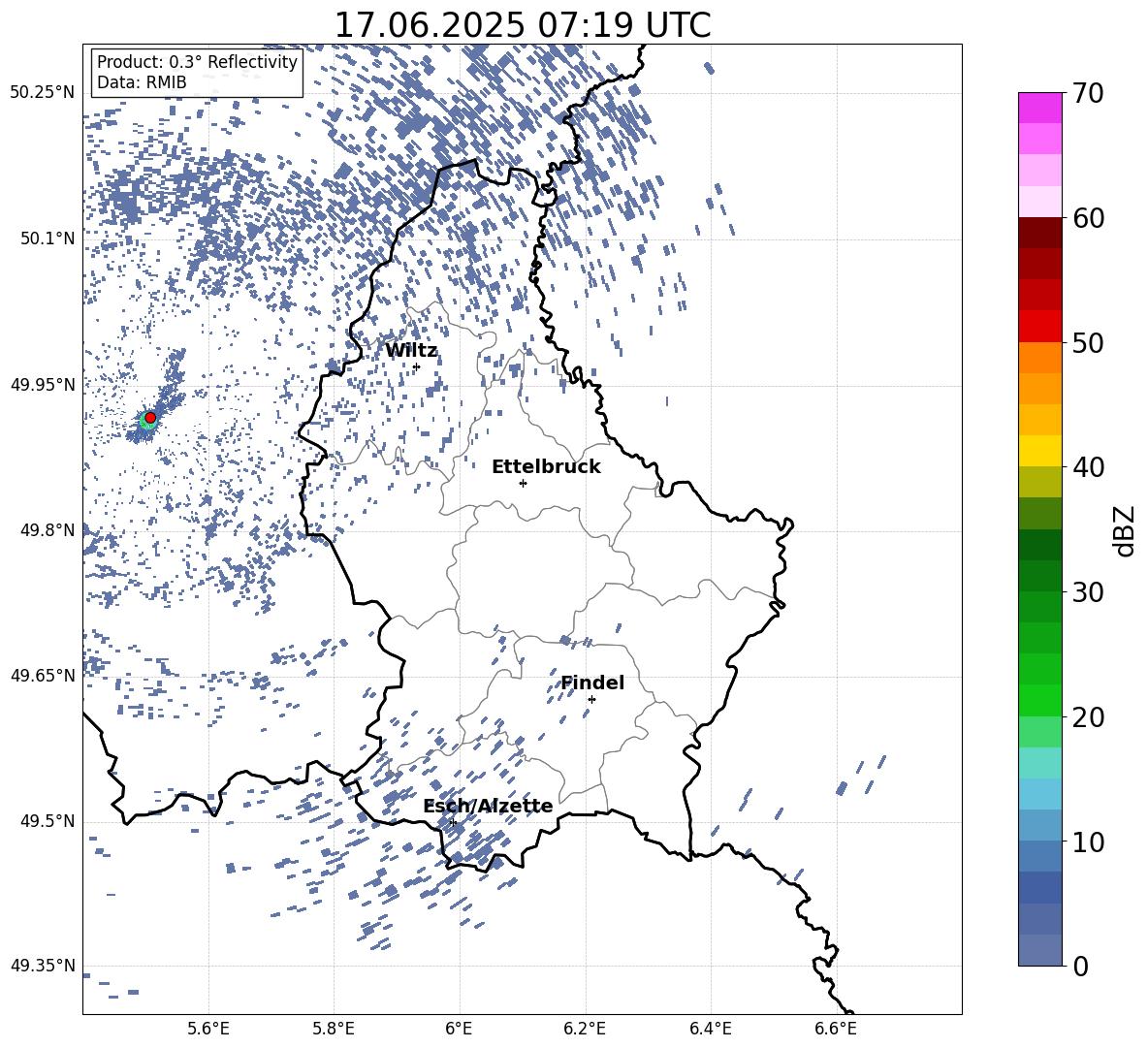Click the 50.25°N latitude label
1148x1048 pixels.
tap(43, 93)
